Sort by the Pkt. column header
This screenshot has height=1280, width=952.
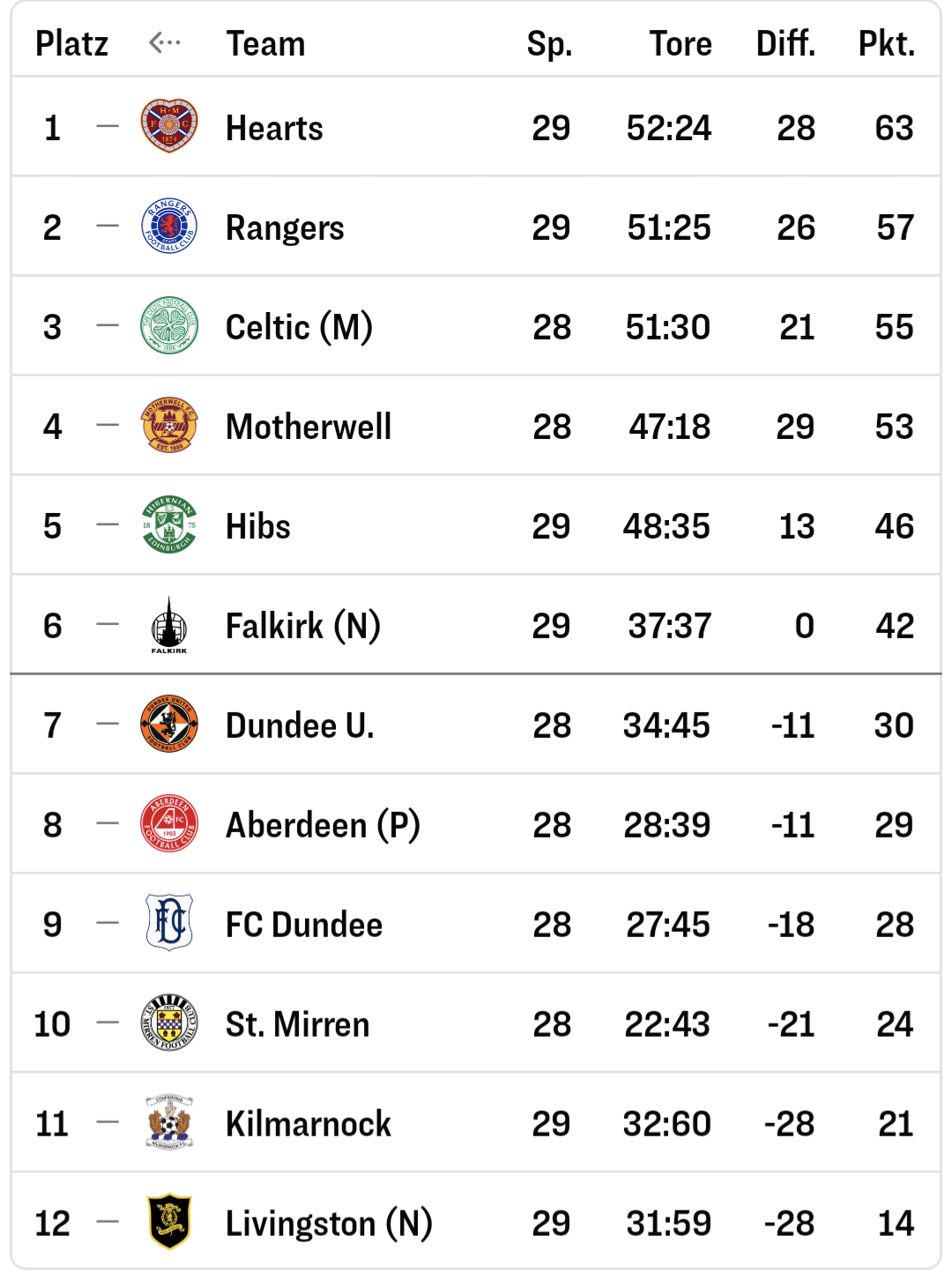886,43
